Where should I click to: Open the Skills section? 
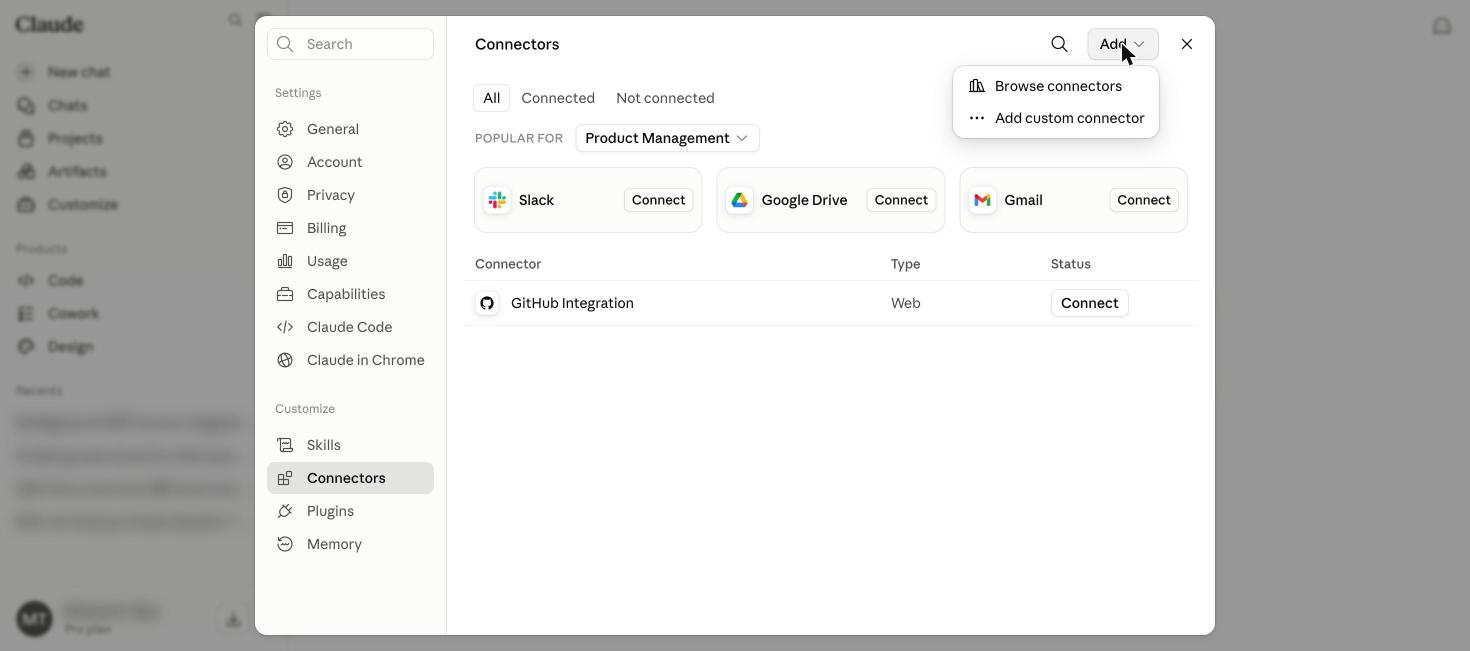(350, 445)
